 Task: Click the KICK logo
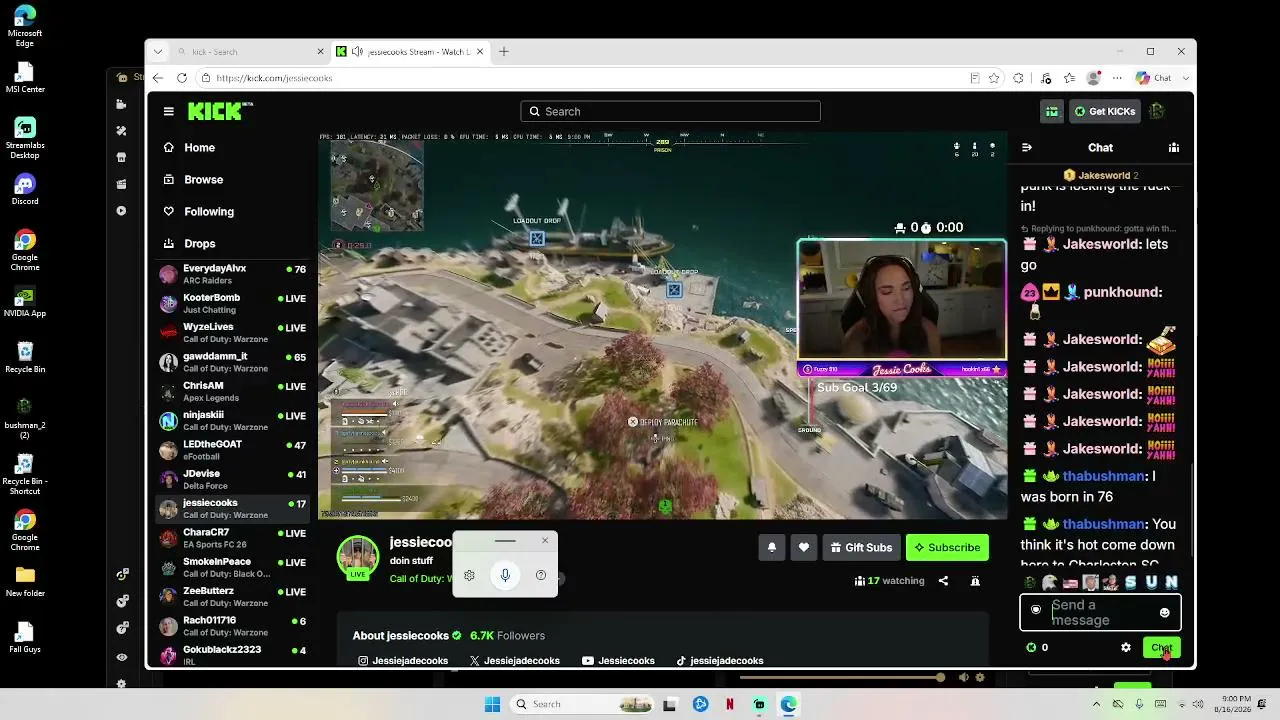click(217, 111)
